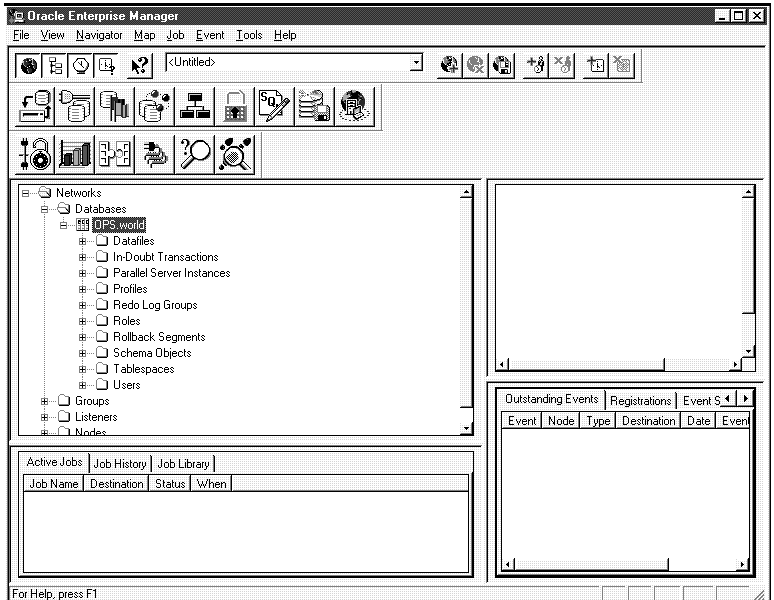Open the <Untitled> map dropdown
This screenshot has width=774, height=600.
click(x=417, y=63)
